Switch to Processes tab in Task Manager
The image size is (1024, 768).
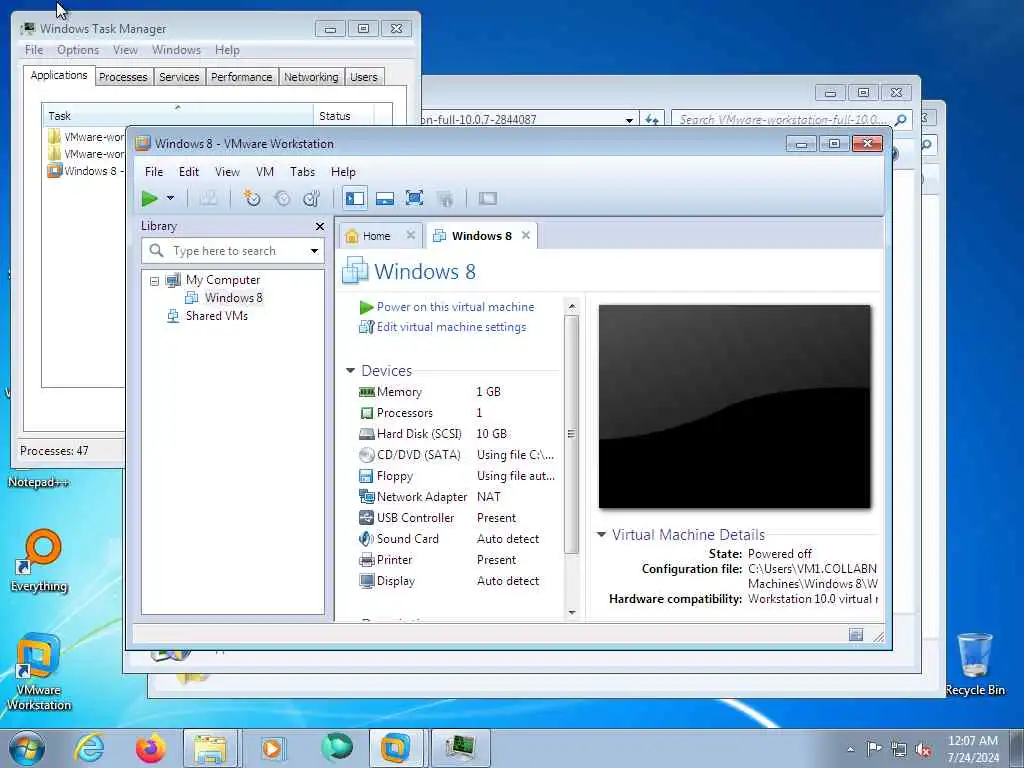coord(123,77)
